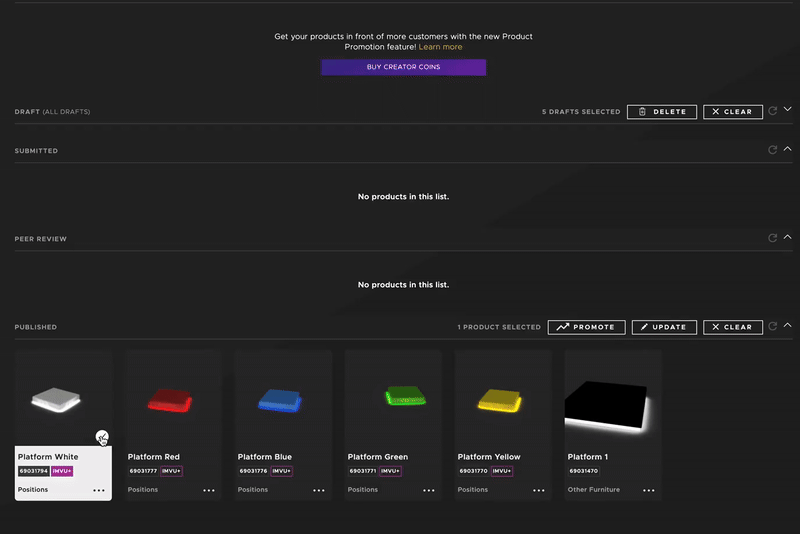Click the Peer Review section heading
Viewport: 800px width, 534px height.
[x=40, y=239]
